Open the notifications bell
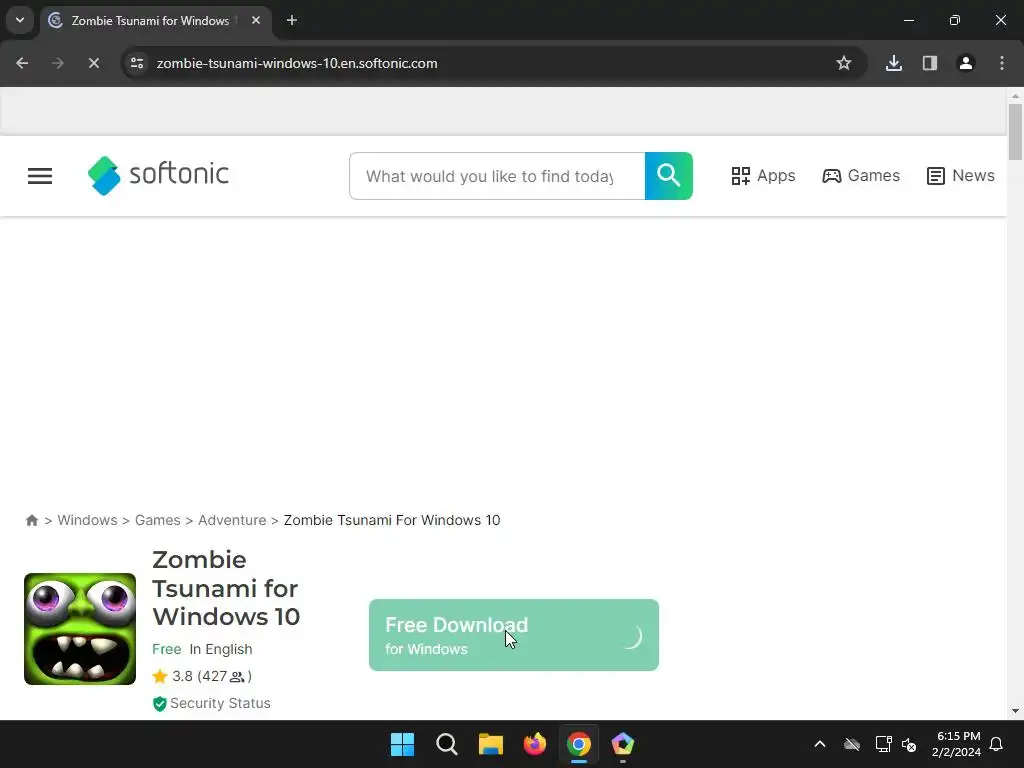 996,744
